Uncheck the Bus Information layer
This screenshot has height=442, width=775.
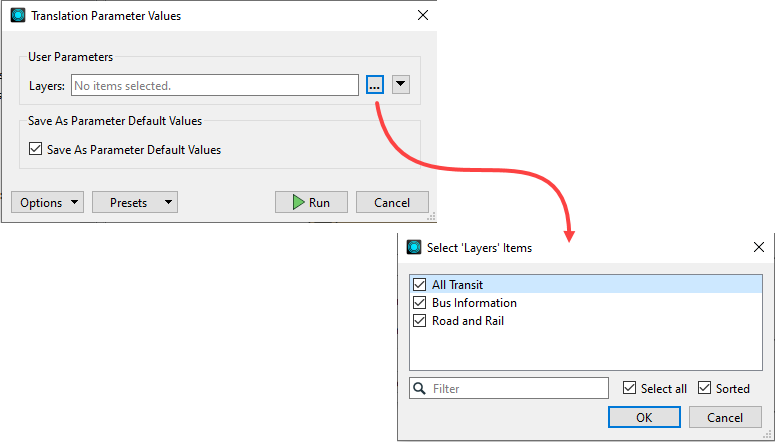pyautogui.click(x=419, y=303)
